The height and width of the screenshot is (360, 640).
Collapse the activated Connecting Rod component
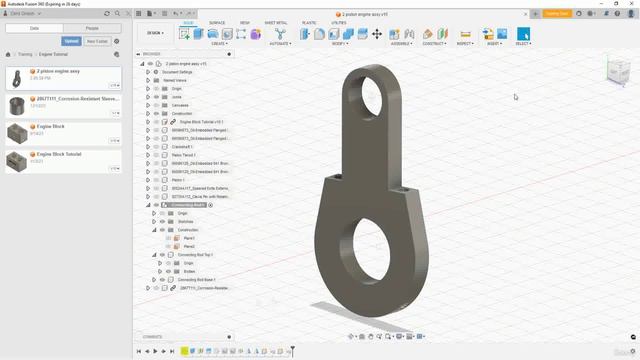[x=148, y=205]
